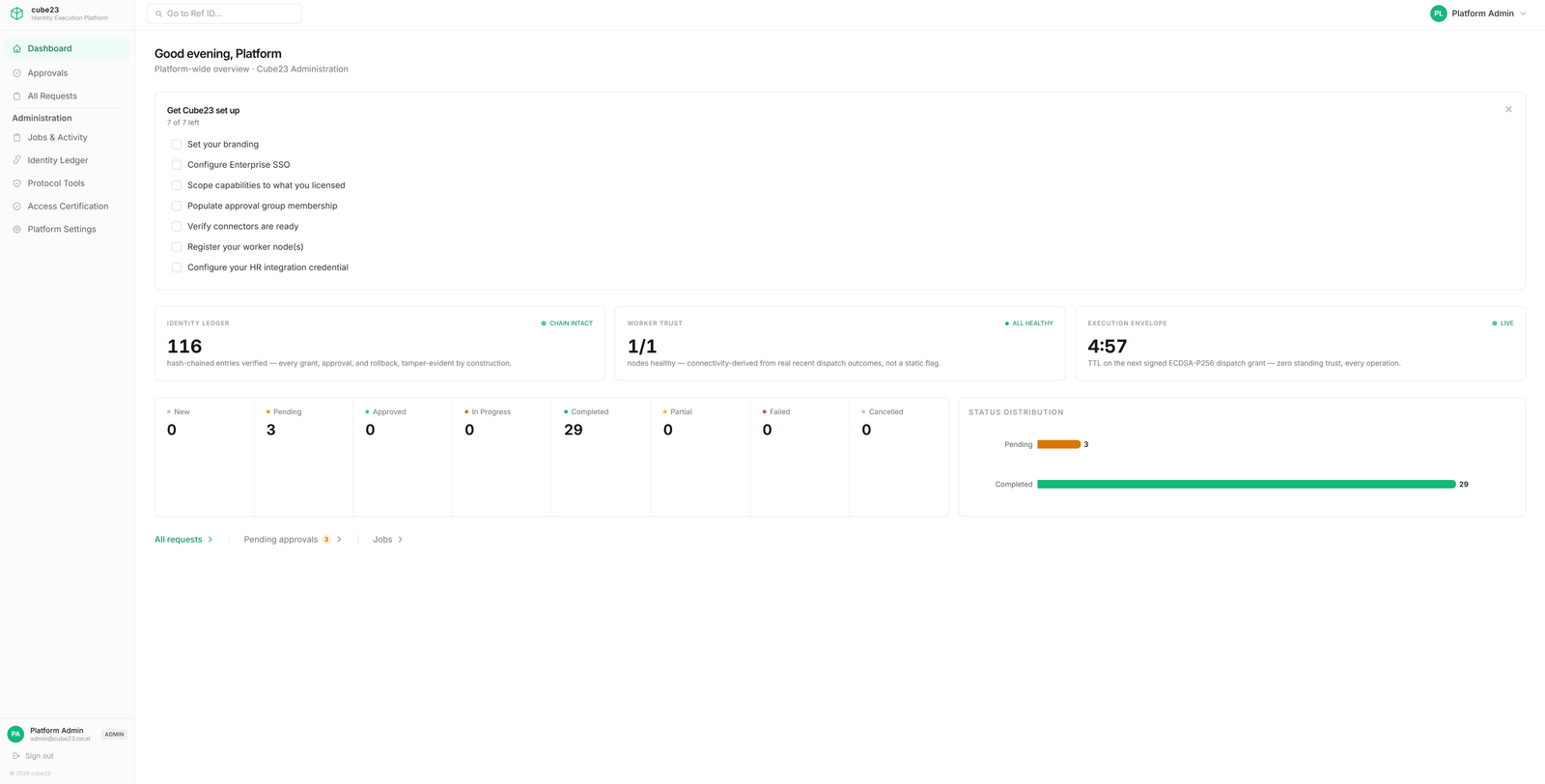Click the pending approvals badge showing 3
The width and height of the screenshot is (1545, 784).
[x=326, y=540]
